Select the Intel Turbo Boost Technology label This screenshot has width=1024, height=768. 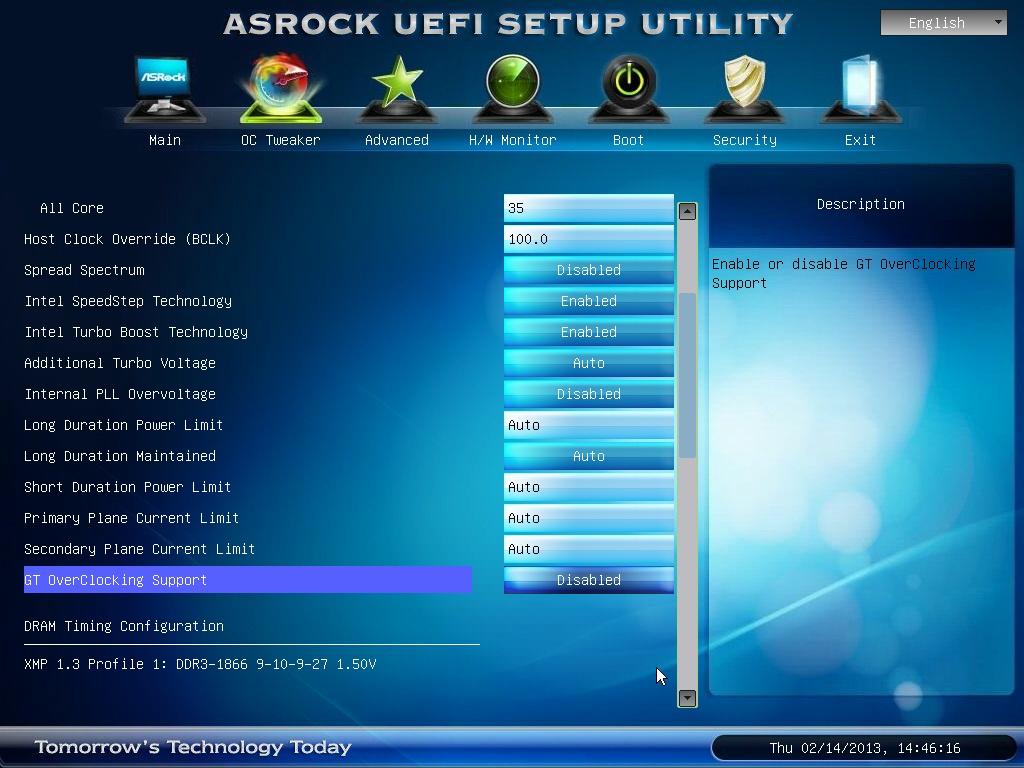pos(136,332)
